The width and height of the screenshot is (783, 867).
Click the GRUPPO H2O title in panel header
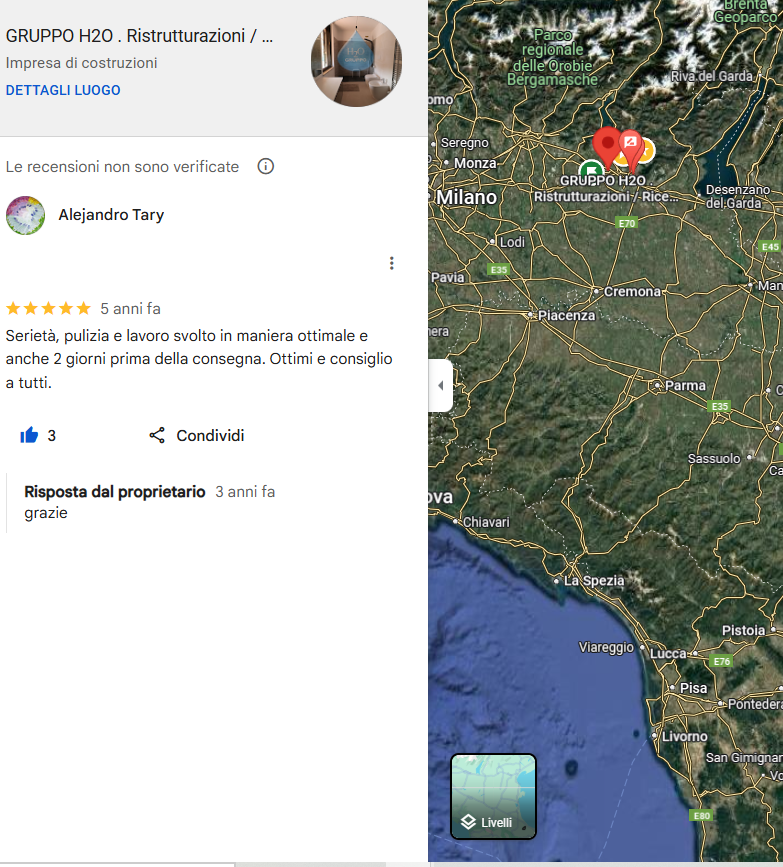click(x=139, y=36)
